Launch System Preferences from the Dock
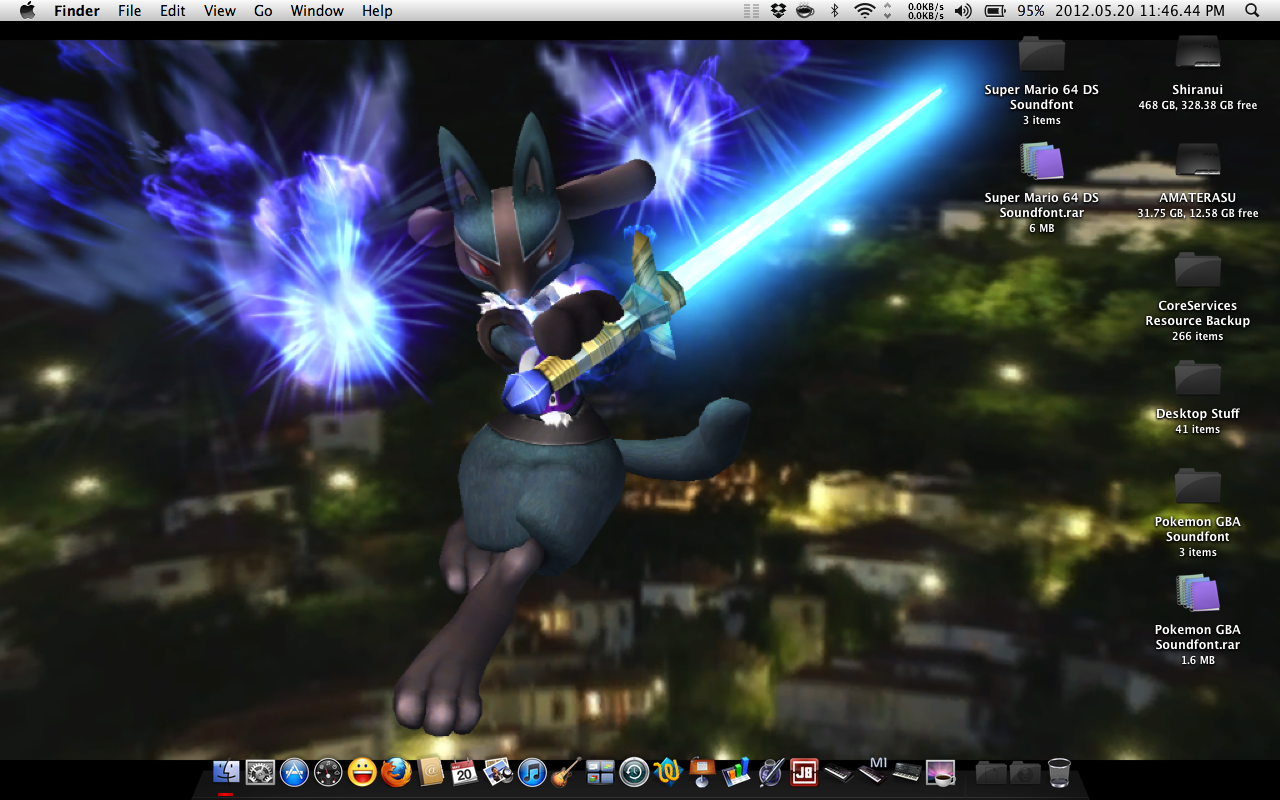 click(260, 772)
